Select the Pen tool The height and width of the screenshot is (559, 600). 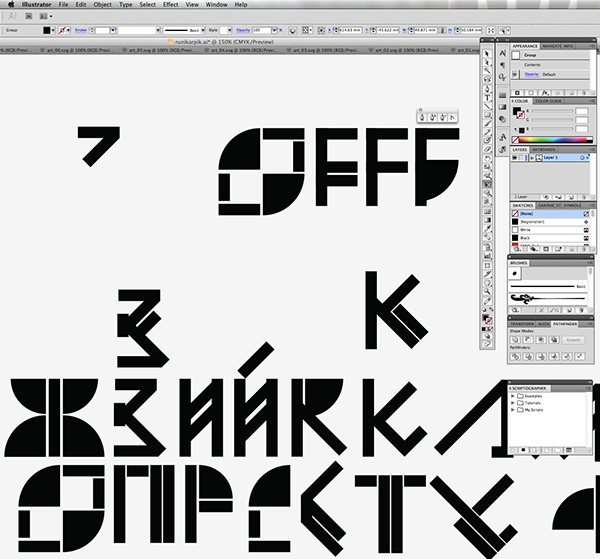(x=487, y=89)
